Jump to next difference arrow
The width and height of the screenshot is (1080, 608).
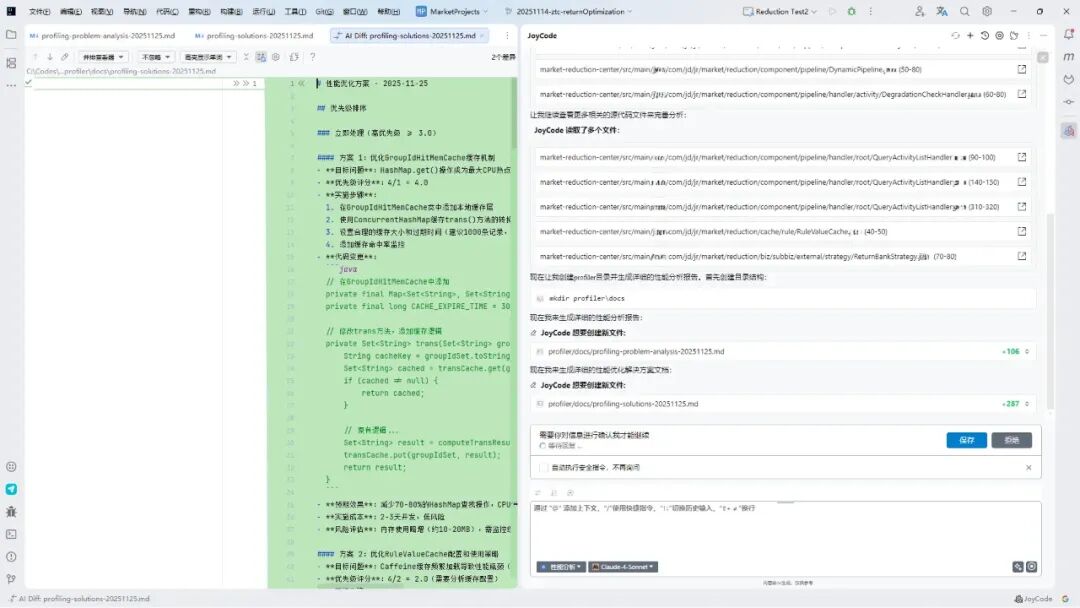[50, 57]
